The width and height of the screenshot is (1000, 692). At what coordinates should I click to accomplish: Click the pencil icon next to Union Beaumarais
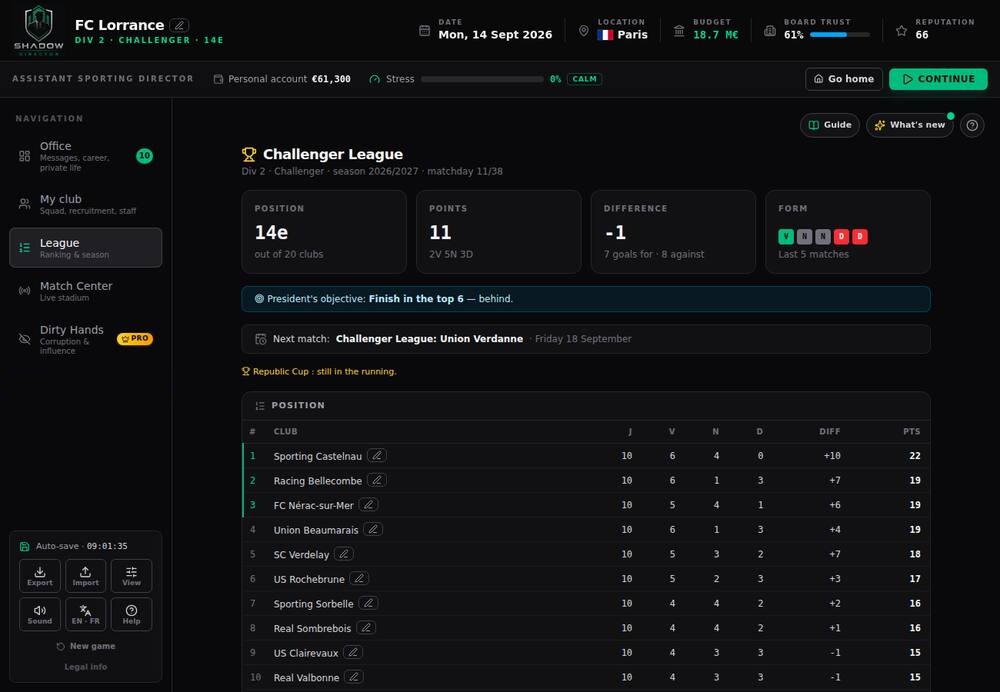click(373, 529)
